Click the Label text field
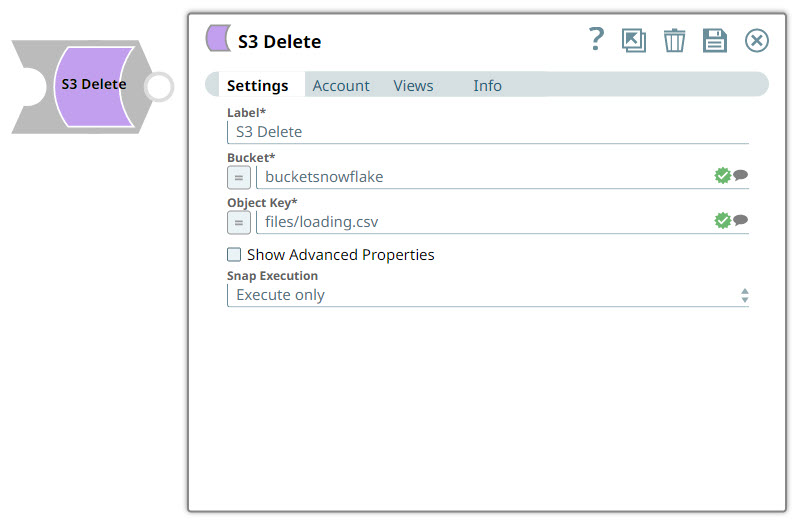This screenshot has height=520, width=794. point(488,131)
